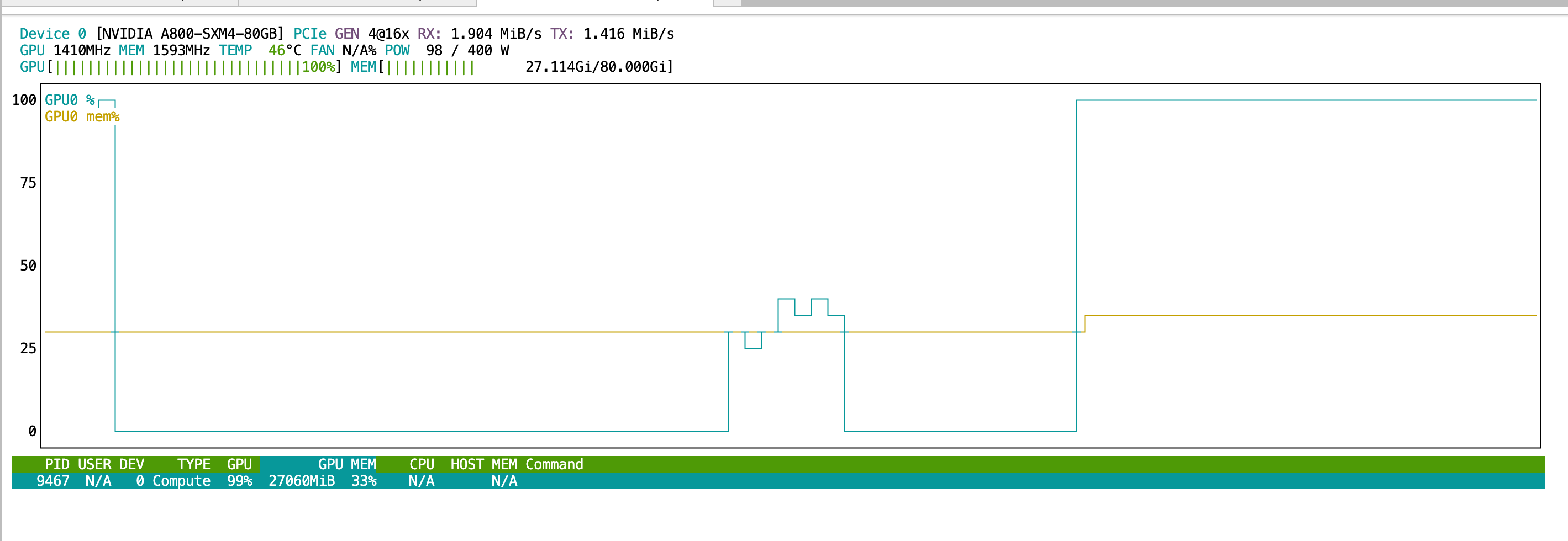Switch to the first terminal tab
Screen dimensions: 1568x541
[119, 2]
